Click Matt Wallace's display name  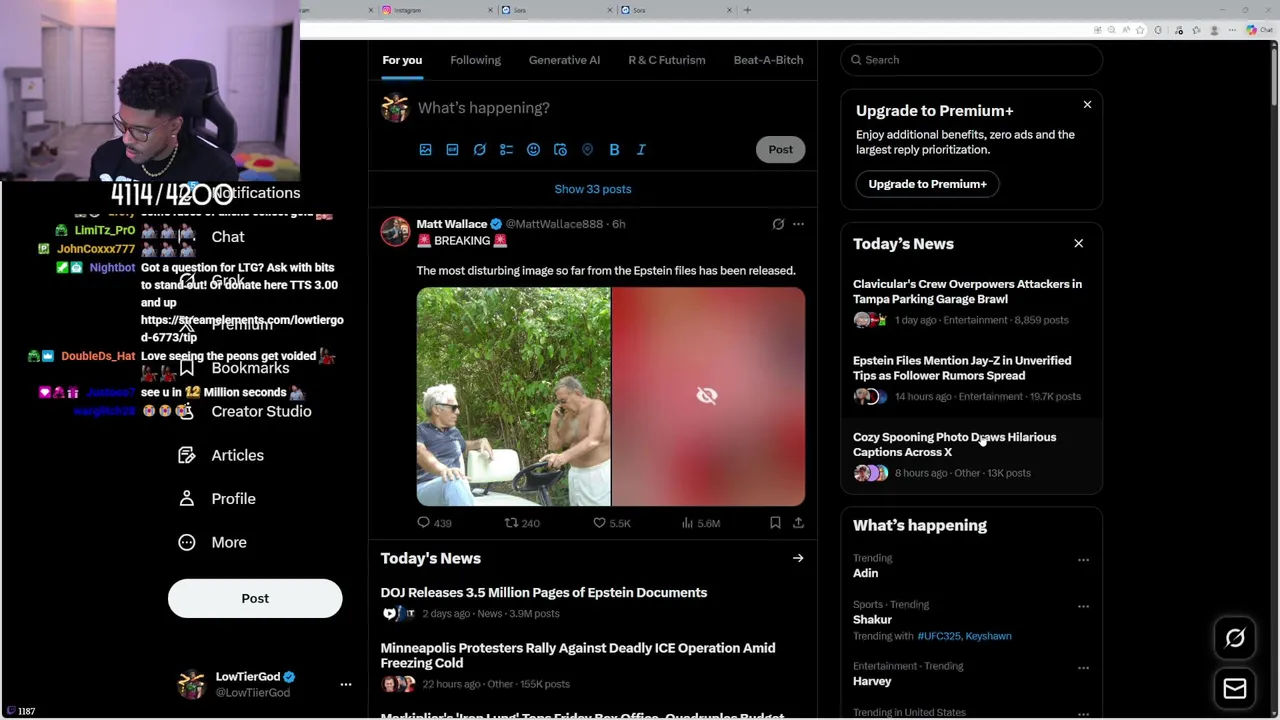(x=452, y=224)
